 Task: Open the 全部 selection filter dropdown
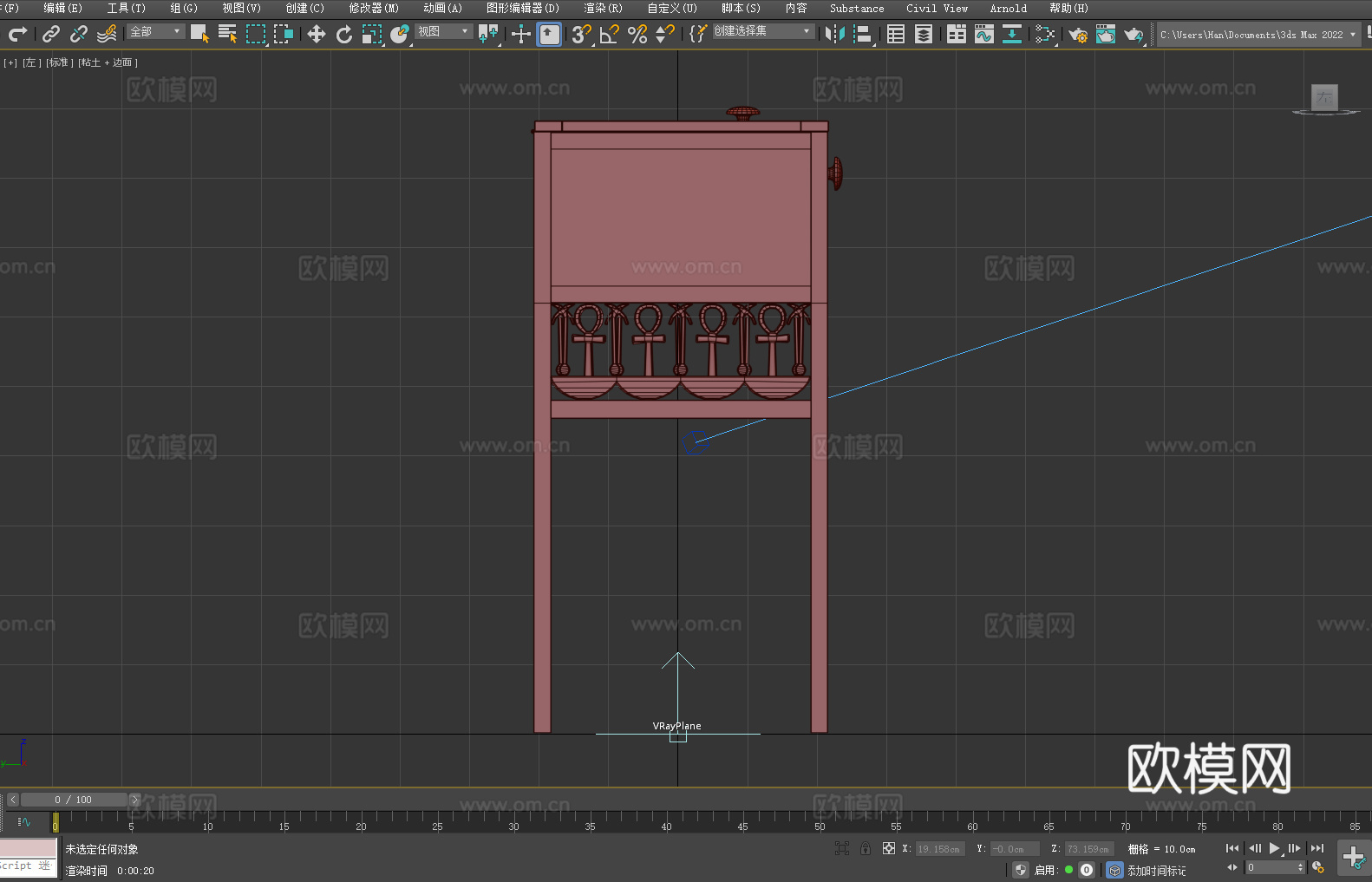point(156,31)
